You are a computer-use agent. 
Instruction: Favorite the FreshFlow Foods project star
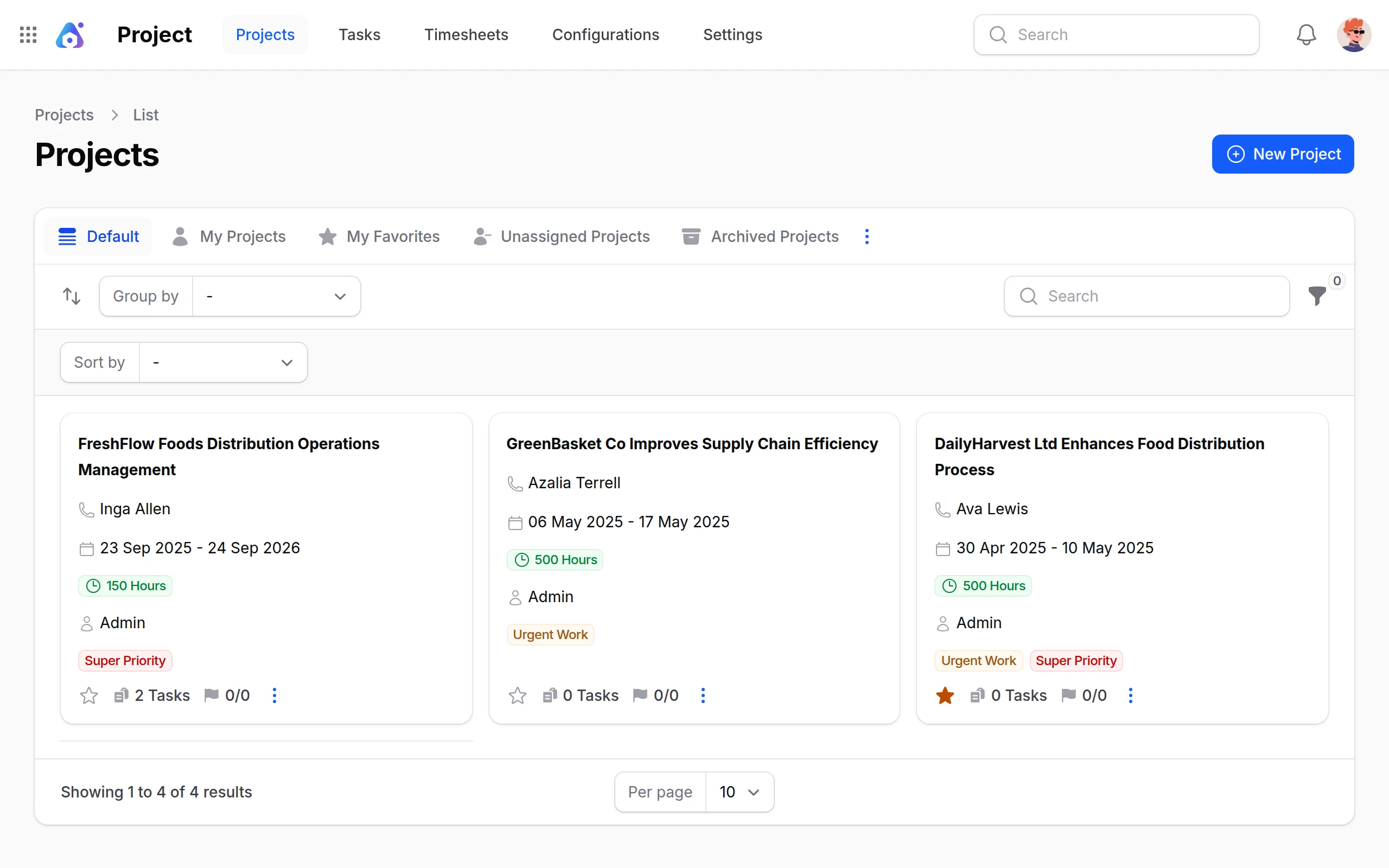[89, 695]
